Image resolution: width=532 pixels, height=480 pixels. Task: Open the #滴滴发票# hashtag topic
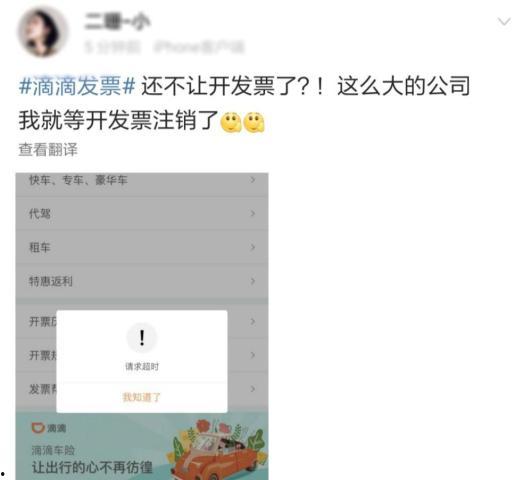[77, 86]
